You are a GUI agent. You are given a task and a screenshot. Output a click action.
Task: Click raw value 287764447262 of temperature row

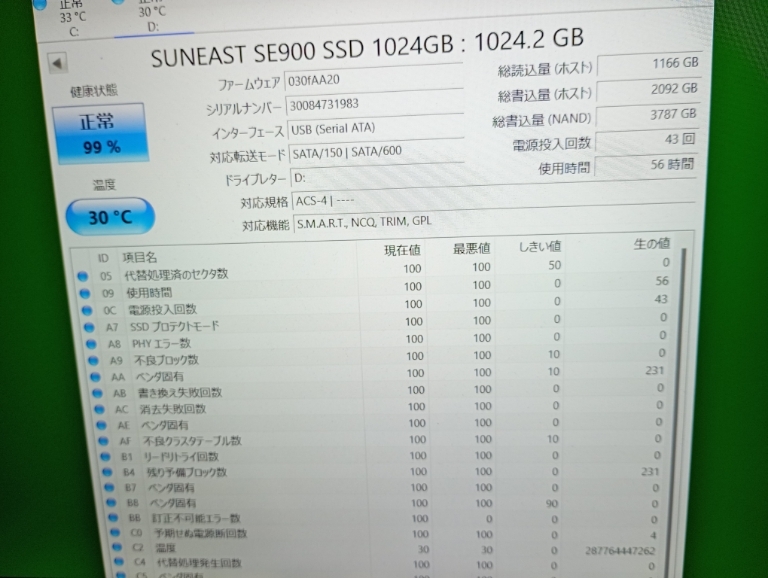620,551
